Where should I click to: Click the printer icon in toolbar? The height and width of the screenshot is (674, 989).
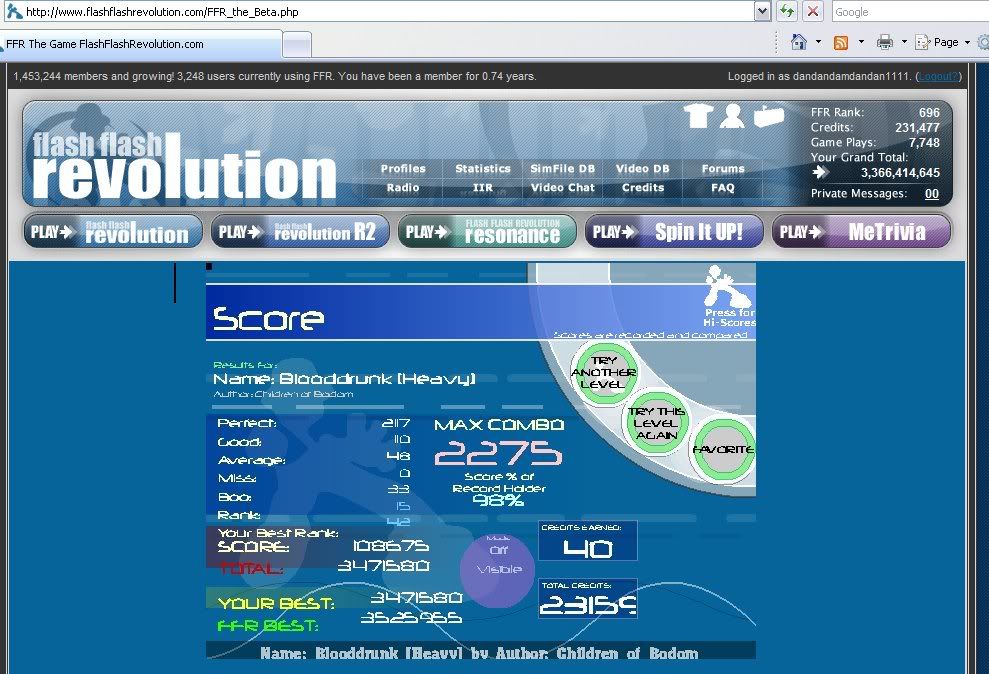click(x=884, y=42)
